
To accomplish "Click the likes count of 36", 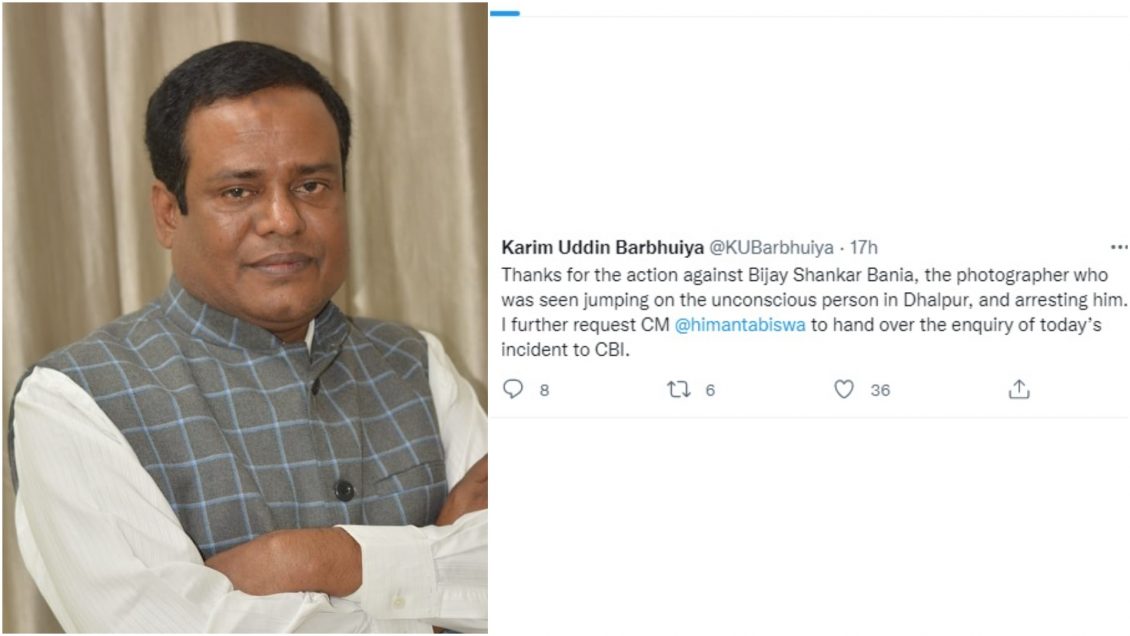I will click(880, 390).
